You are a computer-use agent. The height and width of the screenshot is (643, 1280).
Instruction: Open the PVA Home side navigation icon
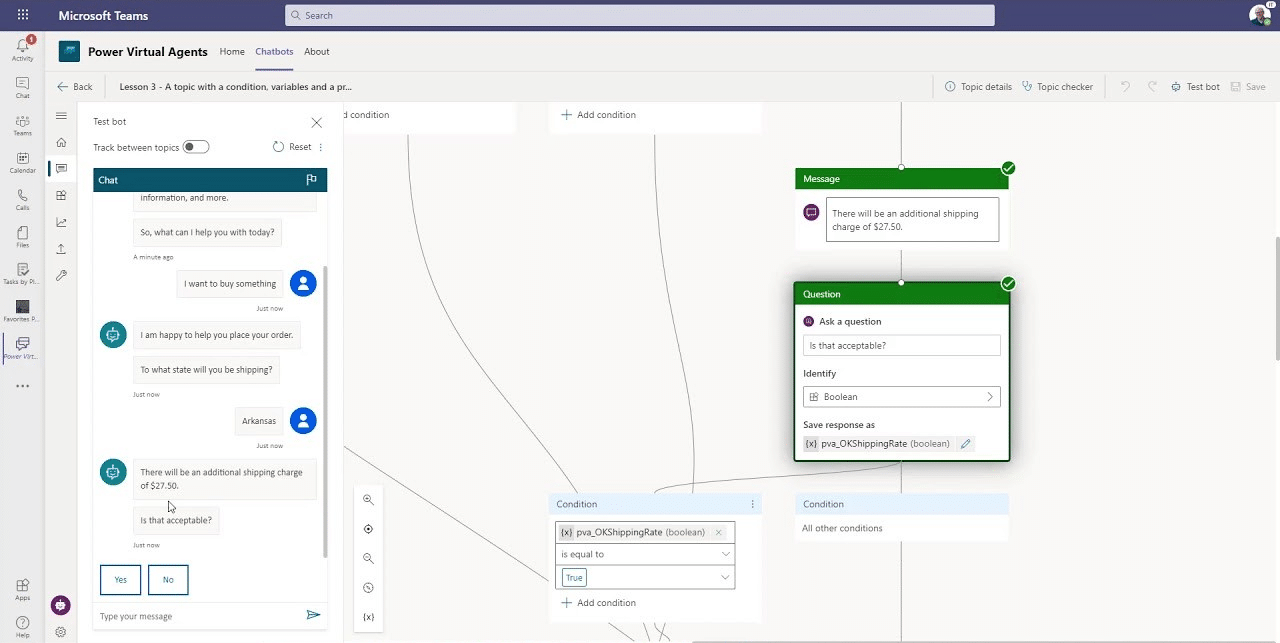point(61,142)
